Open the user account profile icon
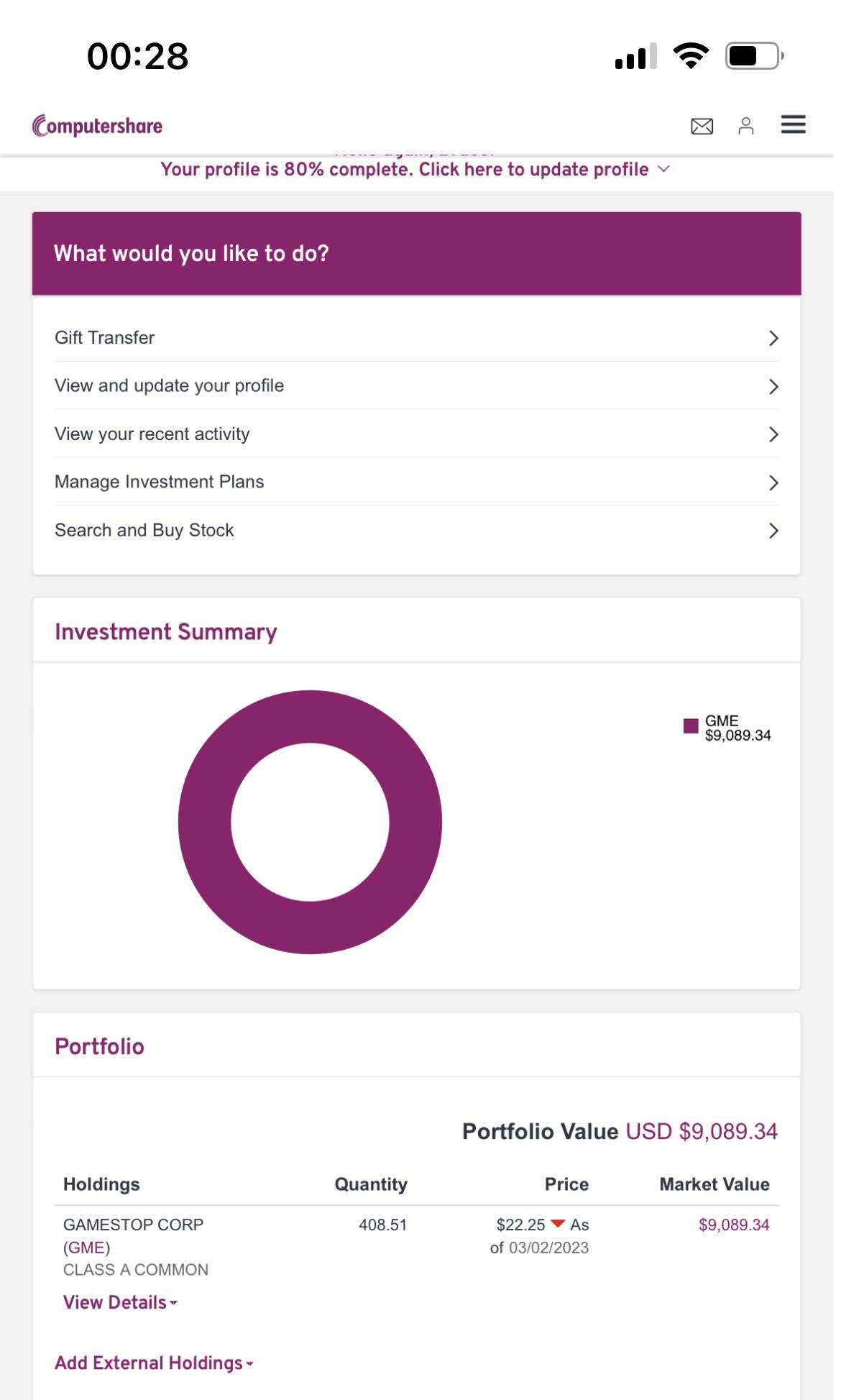841x1400 pixels. click(x=746, y=127)
